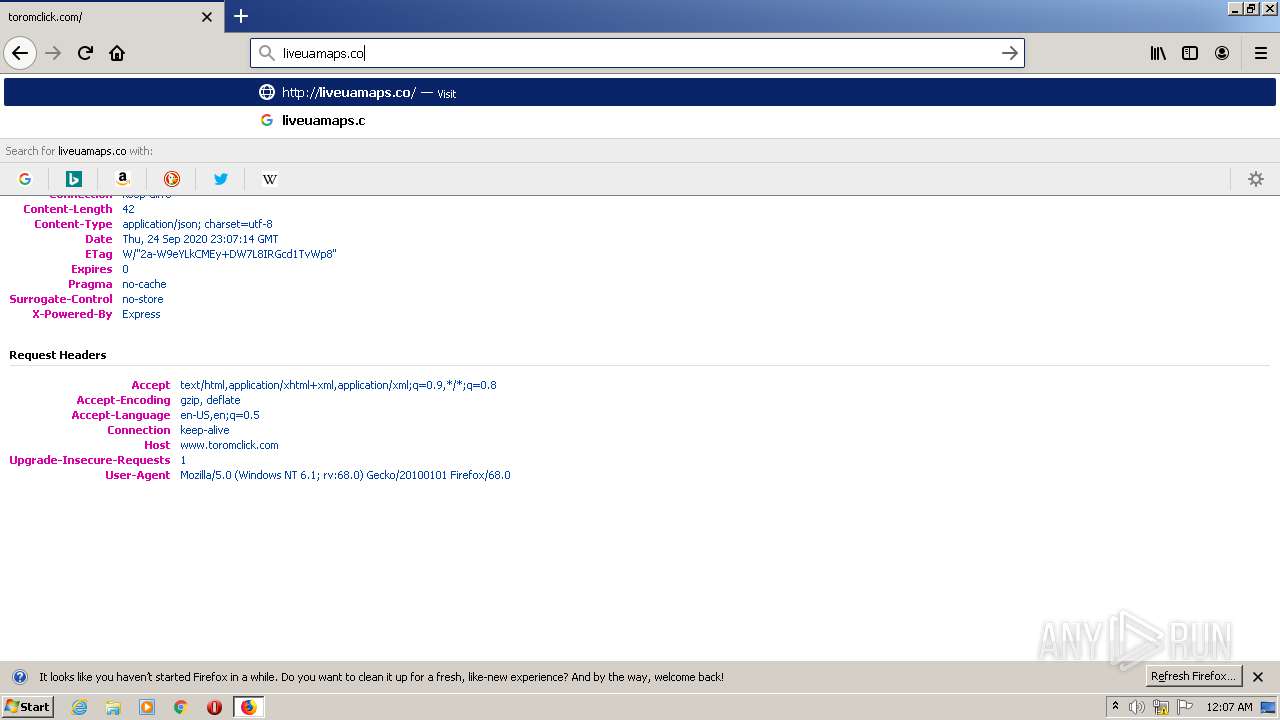Open the Library panel icon
1280x720 pixels.
pyautogui.click(x=1158, y=53)
